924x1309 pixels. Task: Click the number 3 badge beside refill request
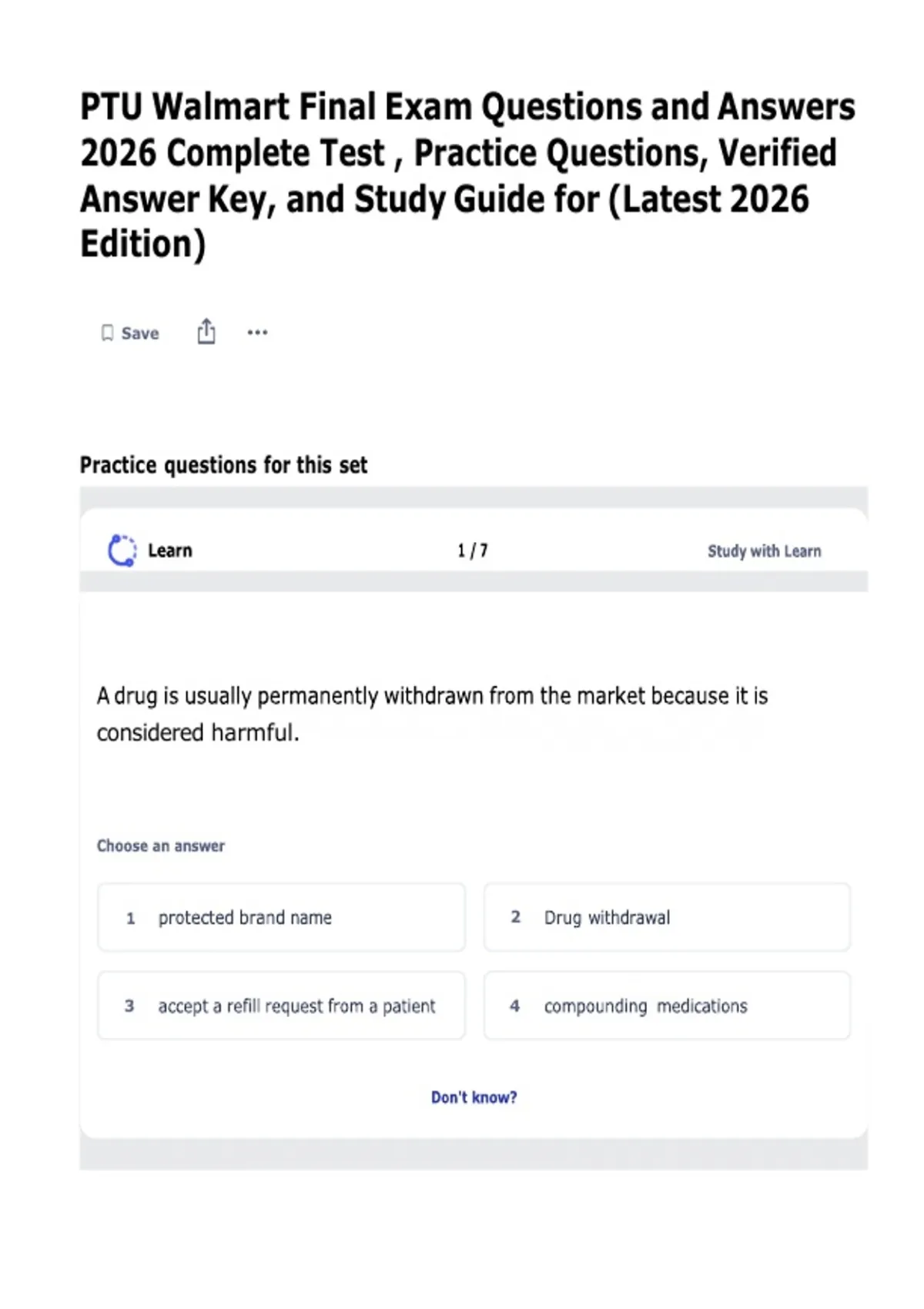point(129,1006)
